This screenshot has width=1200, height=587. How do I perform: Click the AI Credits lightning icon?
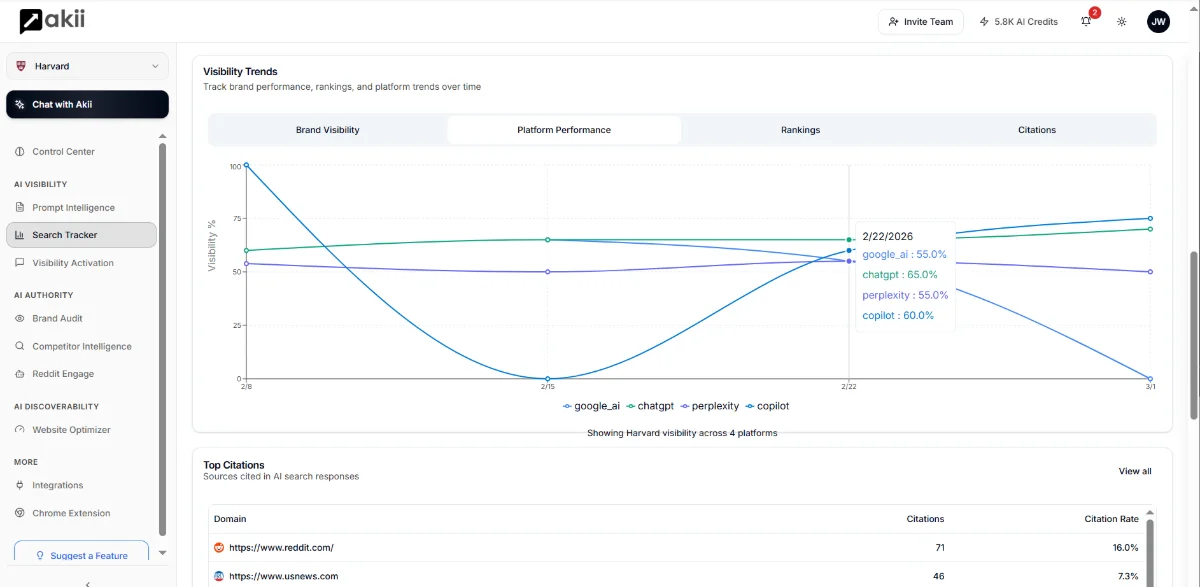tap(984, 21)
